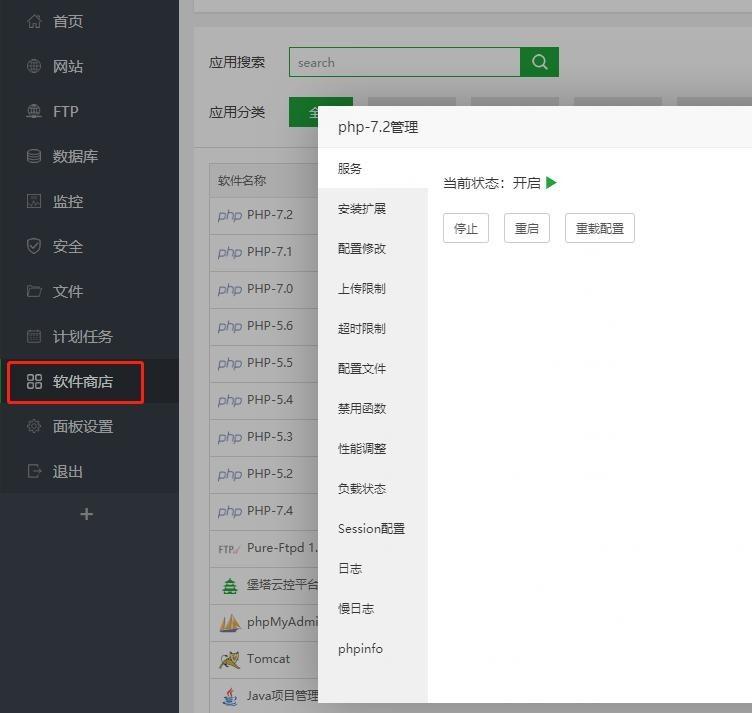This screenshot has width=752, height=713.
Task: Open 软件商店 in the sidebar
Action: [x=76, y=382]
